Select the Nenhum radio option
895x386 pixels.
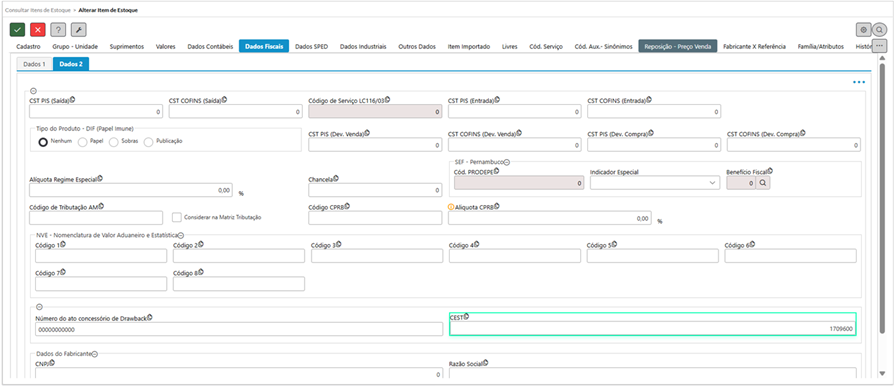tap(43, 142)
